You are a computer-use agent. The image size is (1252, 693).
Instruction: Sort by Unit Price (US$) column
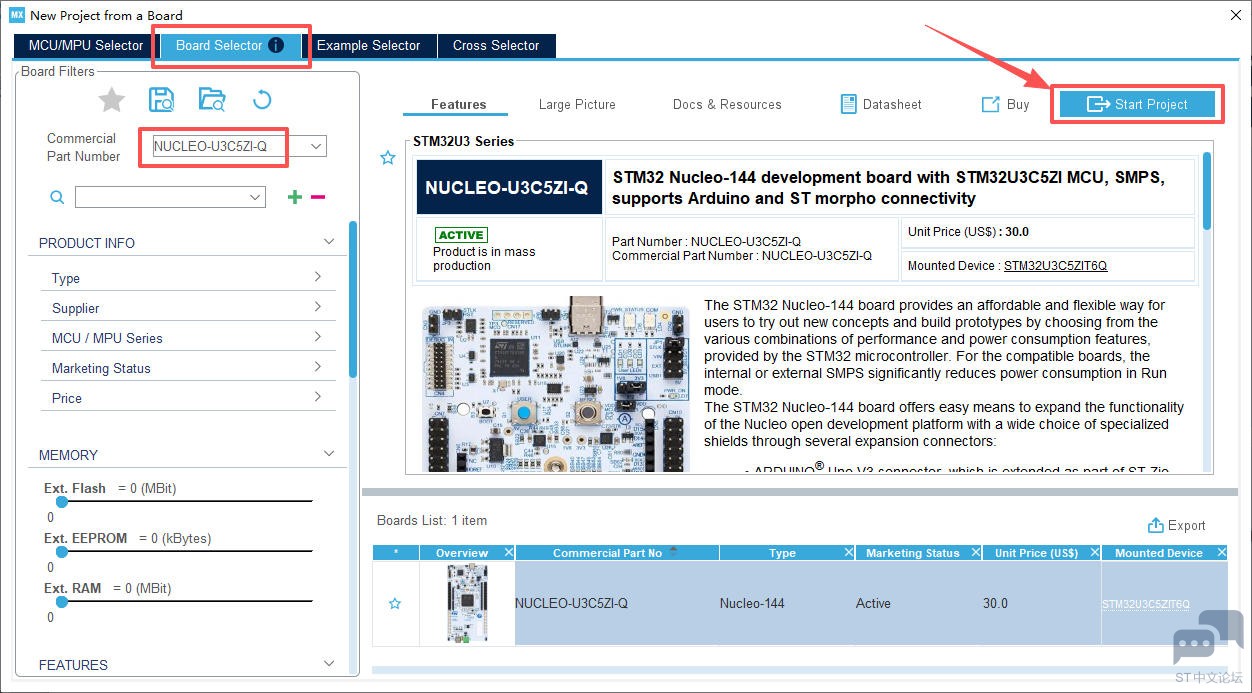(x=1036, y=552)
